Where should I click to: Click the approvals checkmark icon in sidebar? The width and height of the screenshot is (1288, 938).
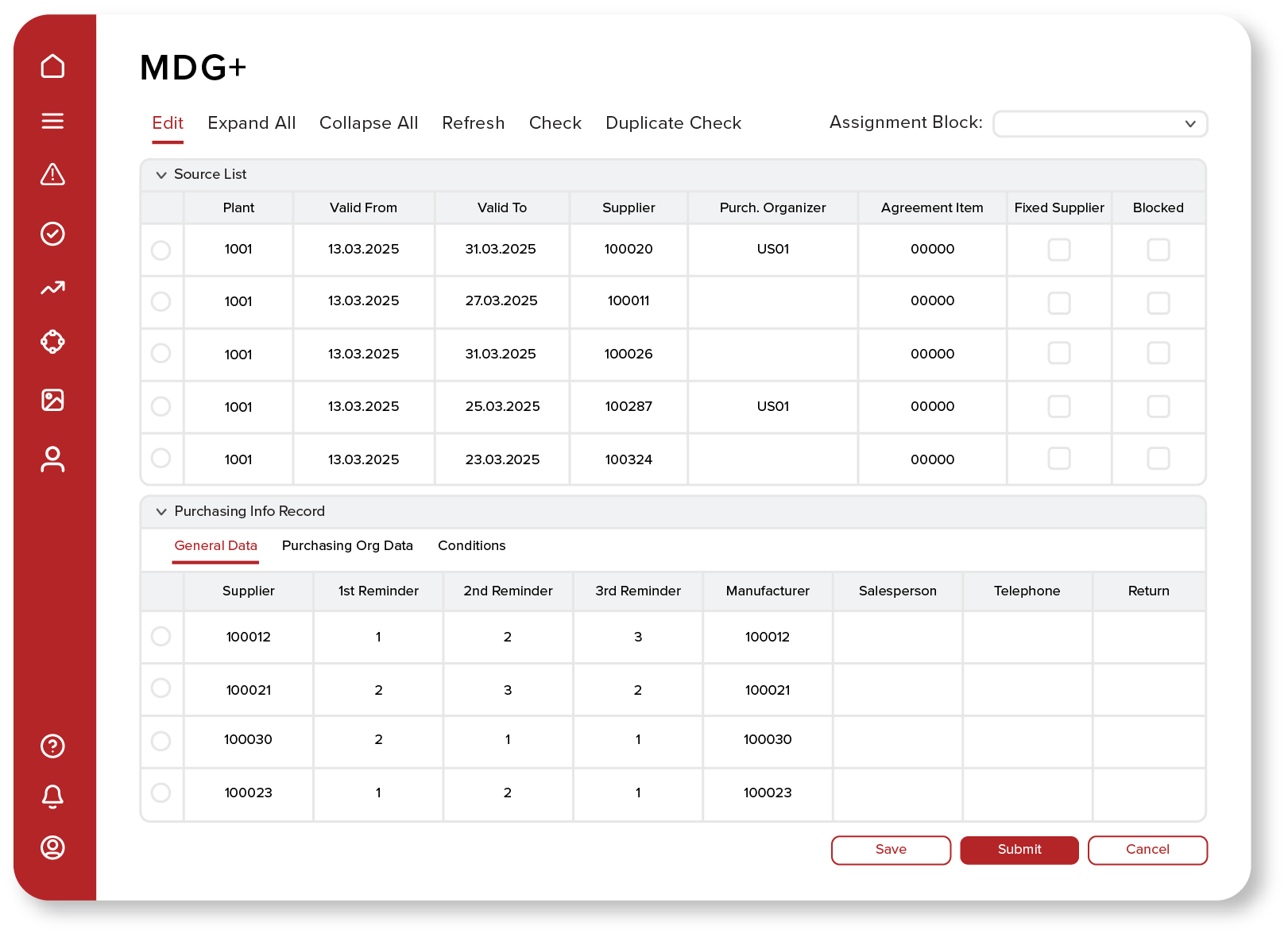[52, 234]
